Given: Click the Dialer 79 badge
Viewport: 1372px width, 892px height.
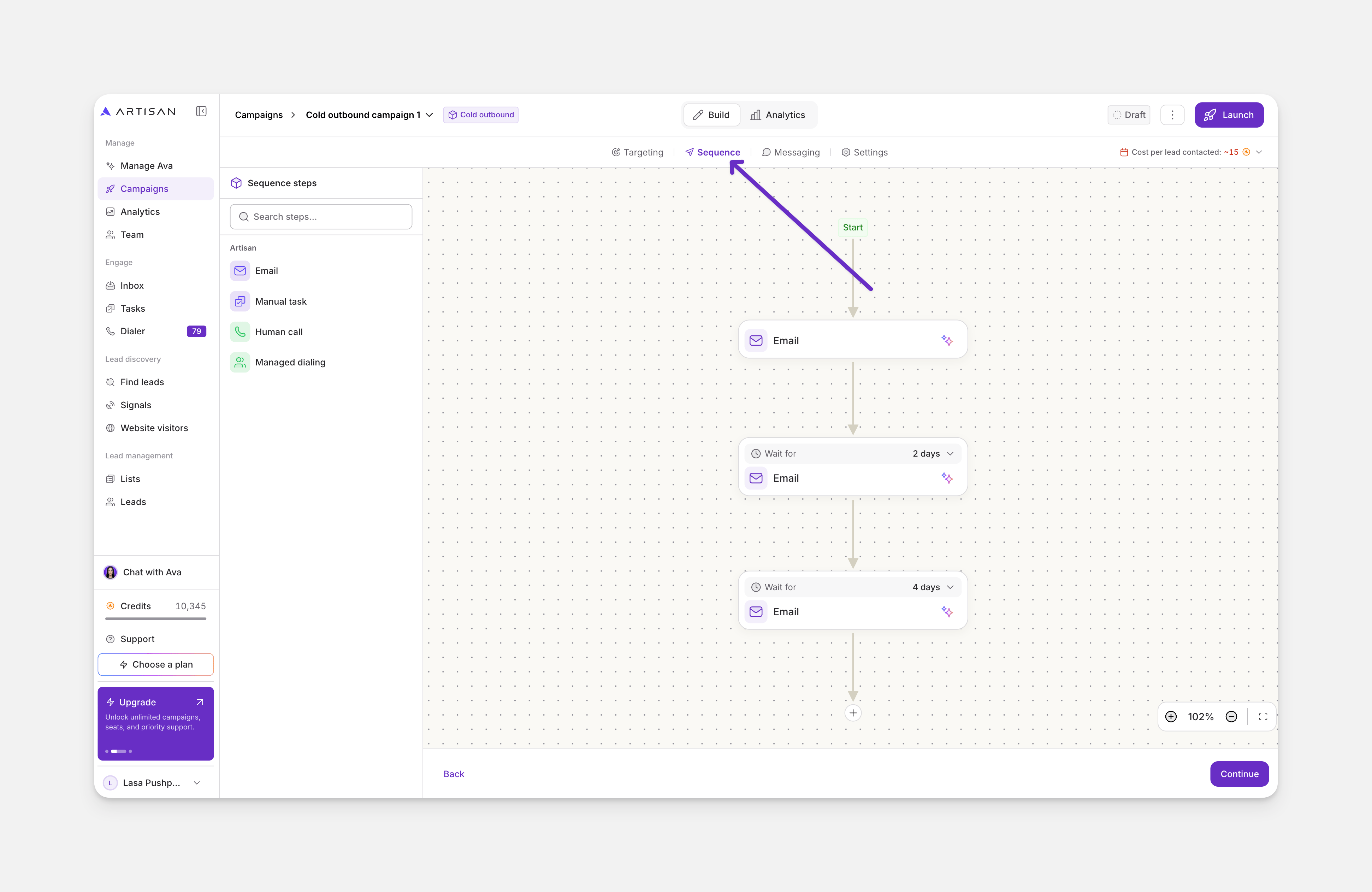Looking at the screenshot, I should click(196, 331).
